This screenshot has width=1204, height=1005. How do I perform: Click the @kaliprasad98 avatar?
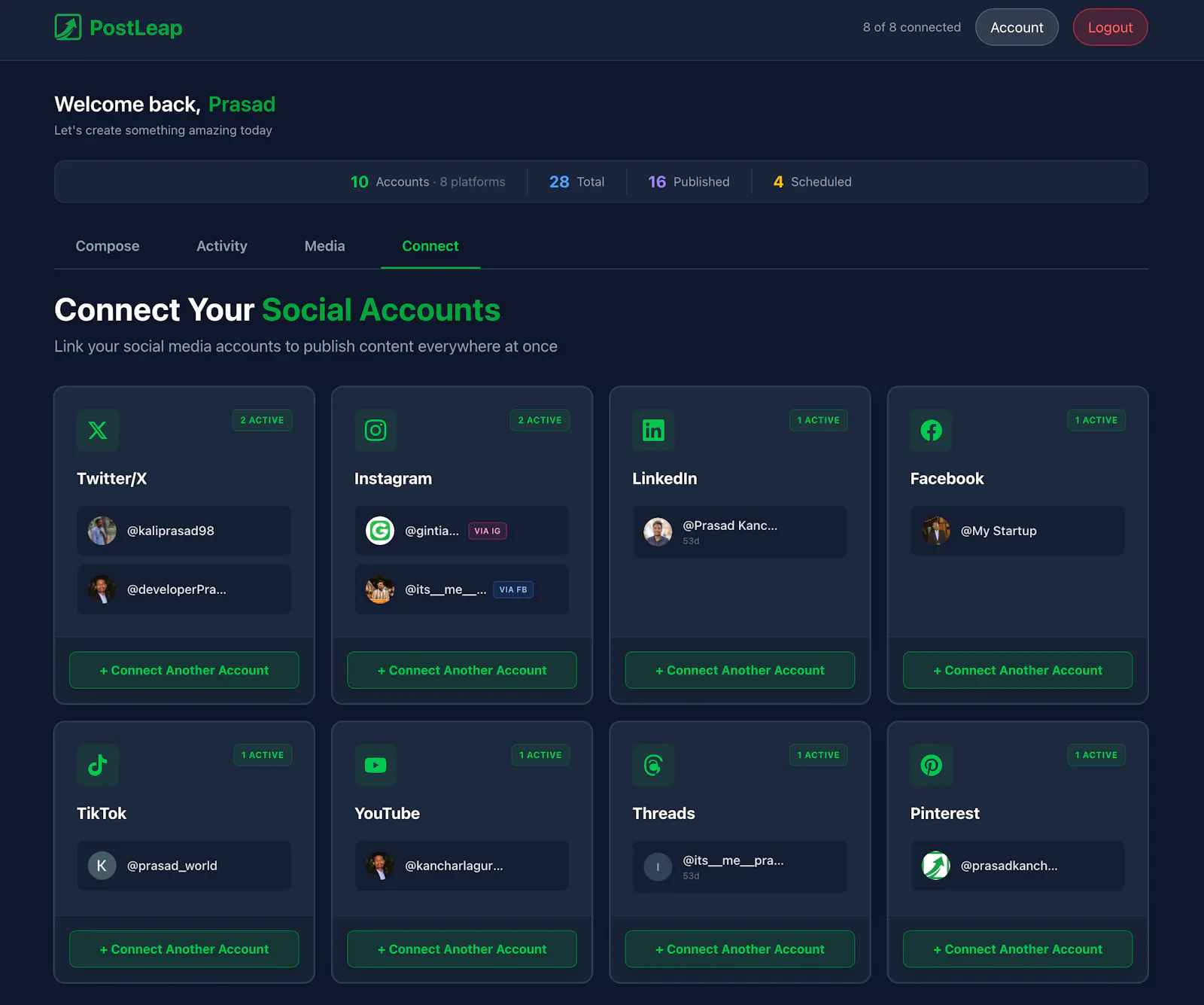pos(102,531)
